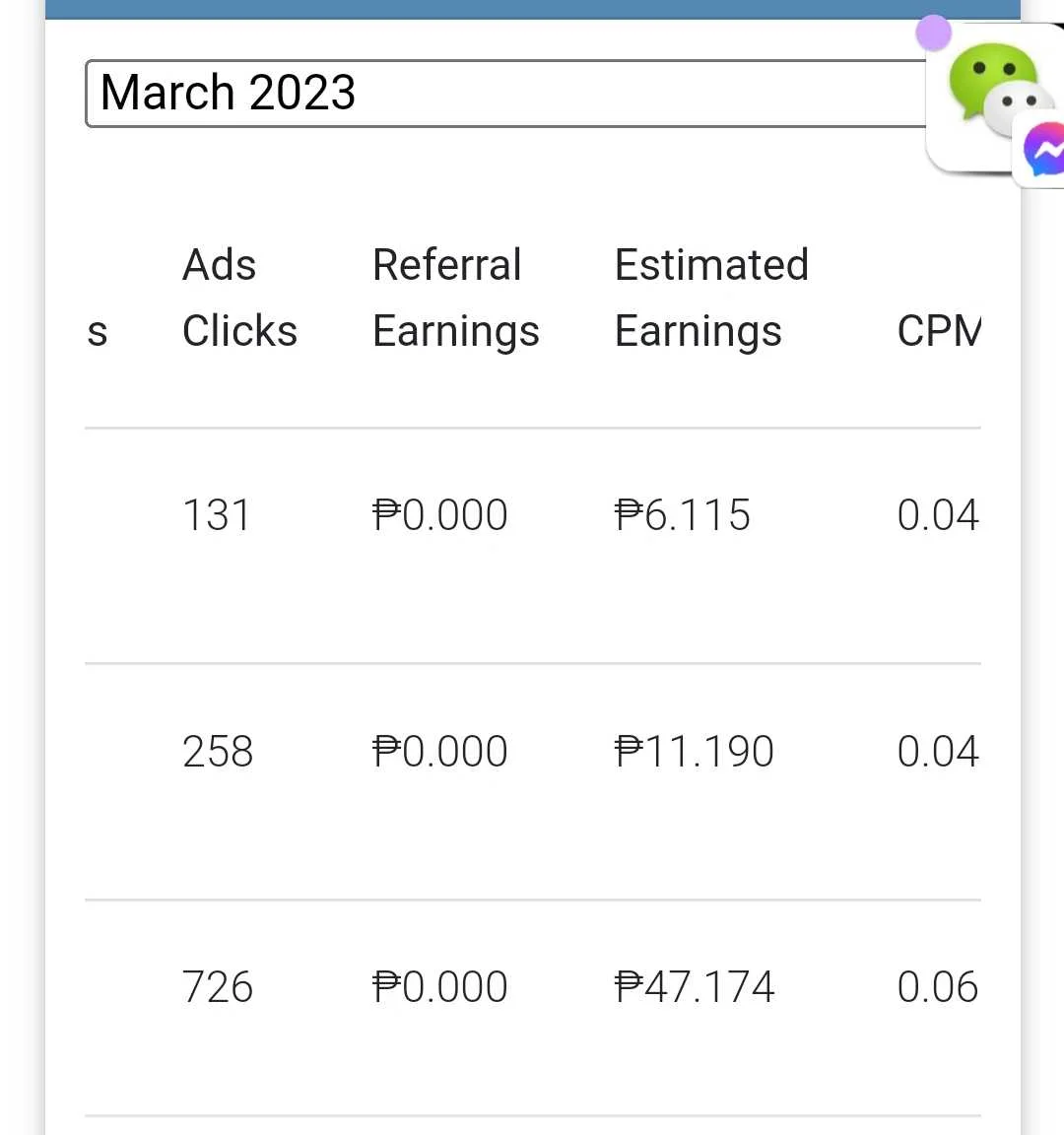Viewport: 1064px width, 1135px height.
Task: Click second row ₱0.000 referral earnings
Action: (439, 752)
